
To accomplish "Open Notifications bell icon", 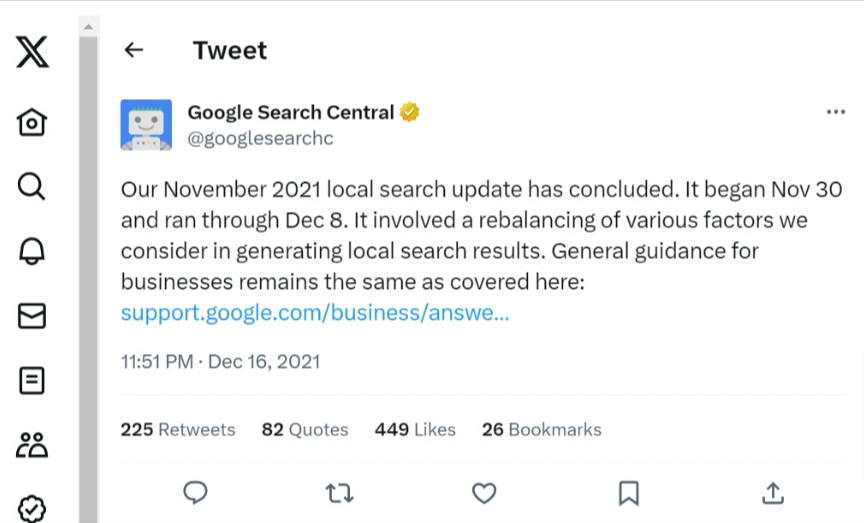I will (x=32, y=252).
